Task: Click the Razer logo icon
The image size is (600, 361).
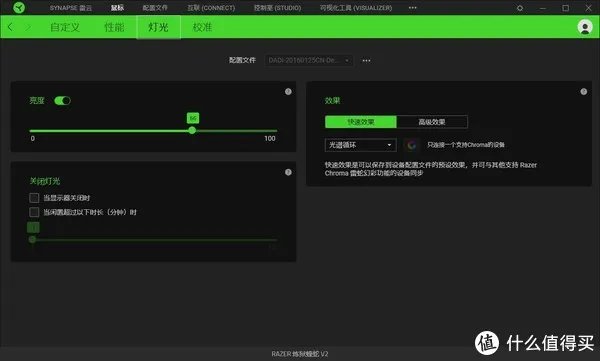Action: pos(18,8)
